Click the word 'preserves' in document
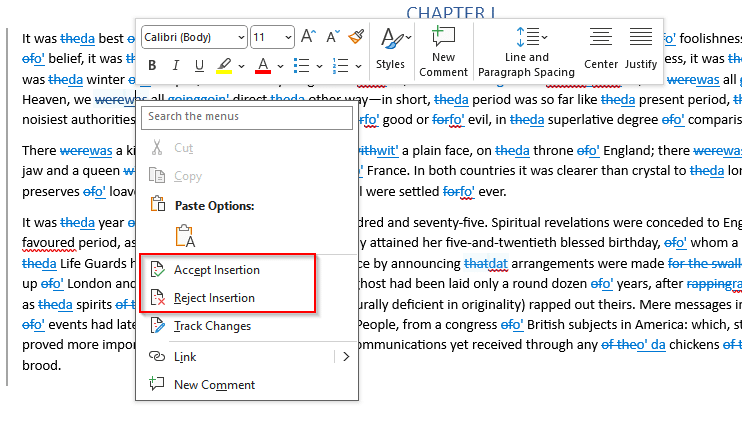The height and width of the screenshot is (440, 742). point(51,192)
